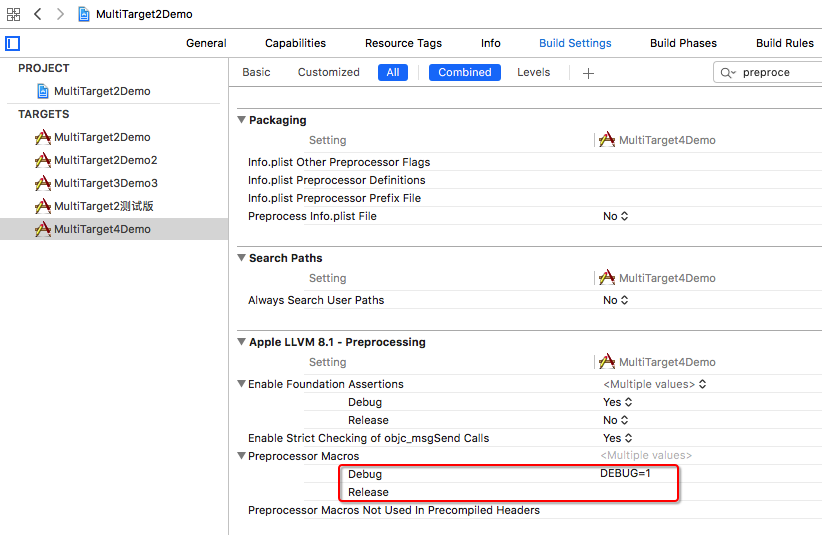Go forward with the right chevron arrow
Viewport: 822px width, 535px height.
[60, 14]
